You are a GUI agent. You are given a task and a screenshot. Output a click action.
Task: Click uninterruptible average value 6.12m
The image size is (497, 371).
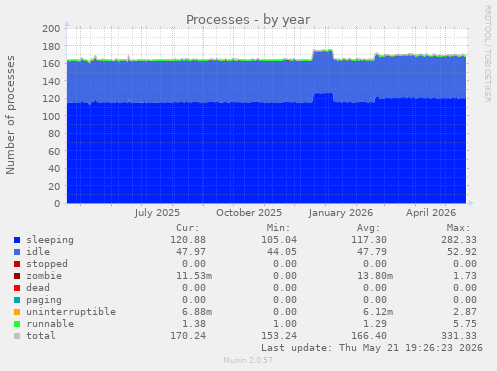pyautogui.click(x=378, y=312)
